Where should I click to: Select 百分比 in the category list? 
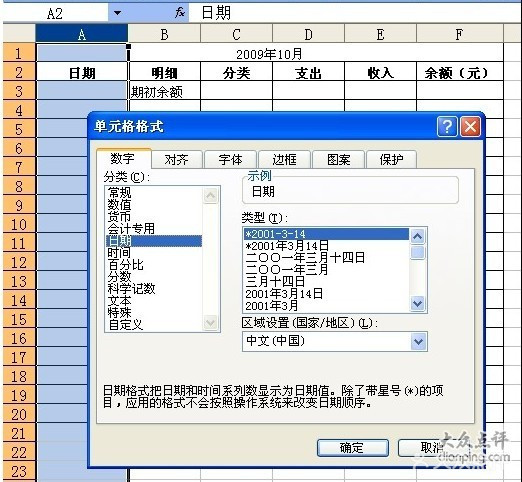click(x=154, y=265)
